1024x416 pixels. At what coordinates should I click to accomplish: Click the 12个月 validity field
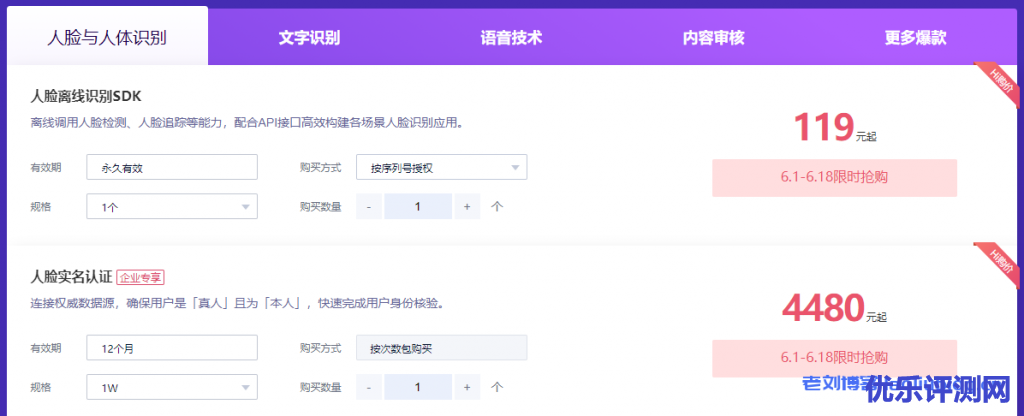(172, 348)
